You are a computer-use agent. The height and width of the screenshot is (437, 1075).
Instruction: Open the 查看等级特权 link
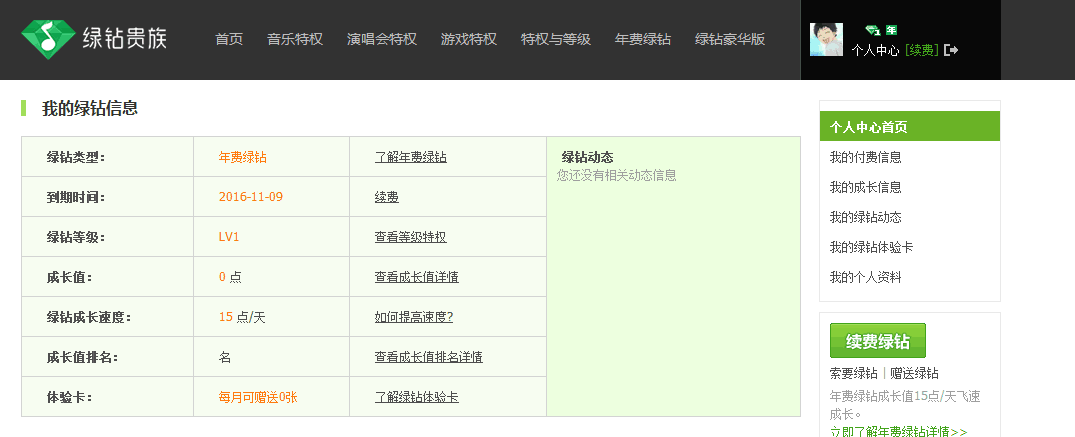tap(411, 237)
